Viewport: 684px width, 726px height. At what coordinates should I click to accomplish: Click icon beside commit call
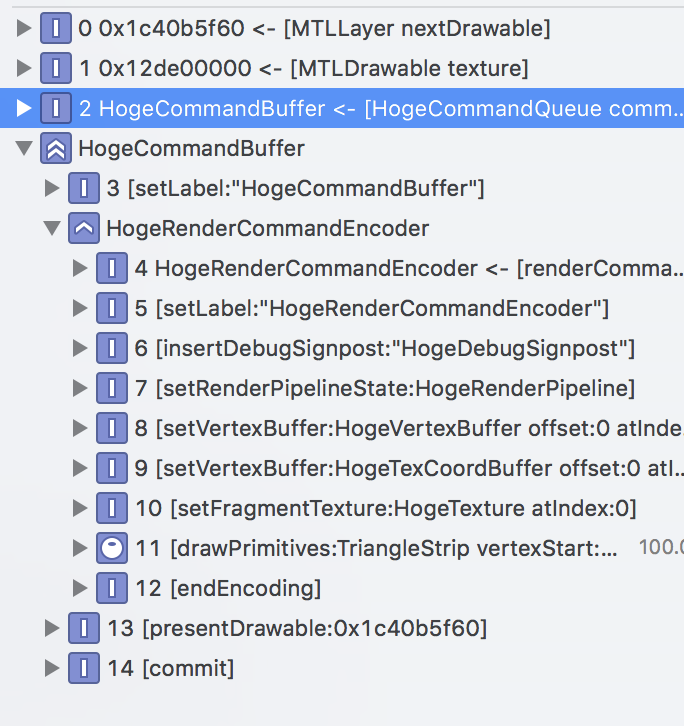coord(84,668)
